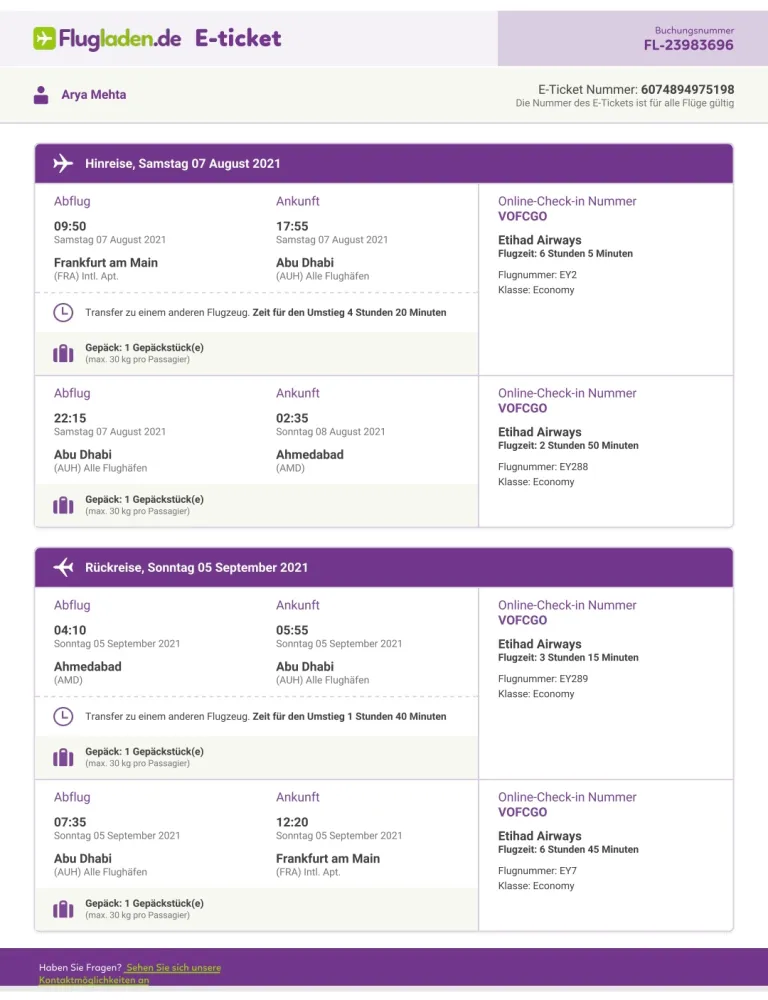
Task: Click the outbound airplane icon on Hinreise header
Action: (x=63, y=163)
